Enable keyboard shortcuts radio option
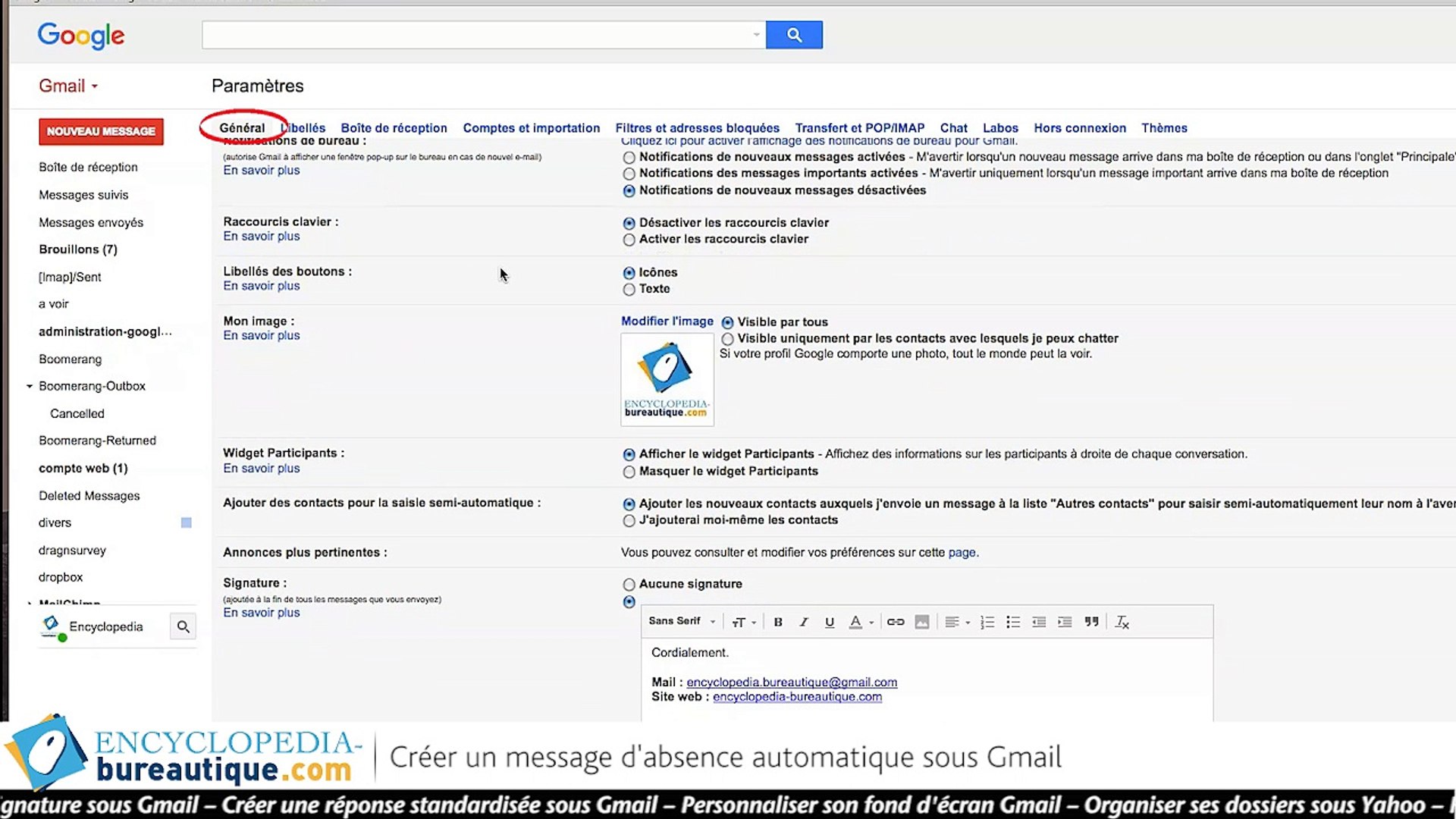 click(629, 240)
